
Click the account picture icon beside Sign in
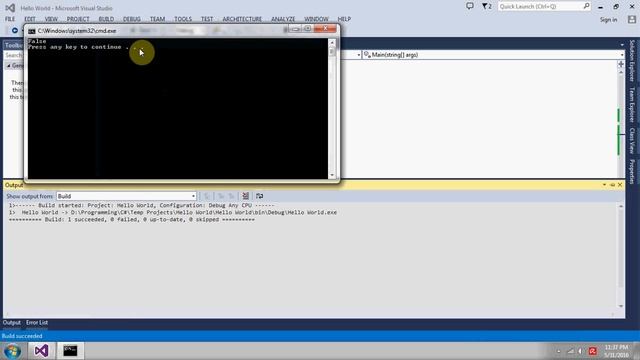click(x=632, y=19)
